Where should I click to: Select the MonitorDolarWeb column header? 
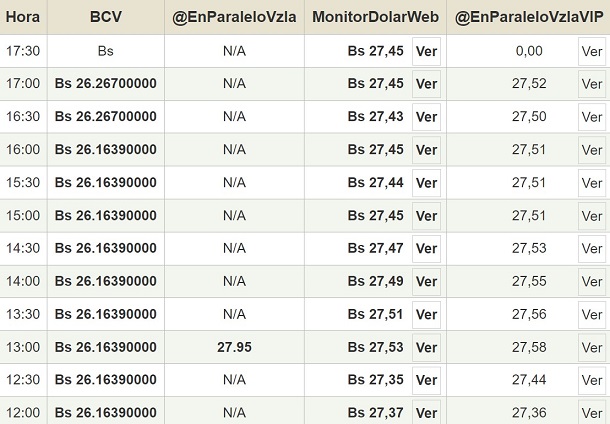375,17
